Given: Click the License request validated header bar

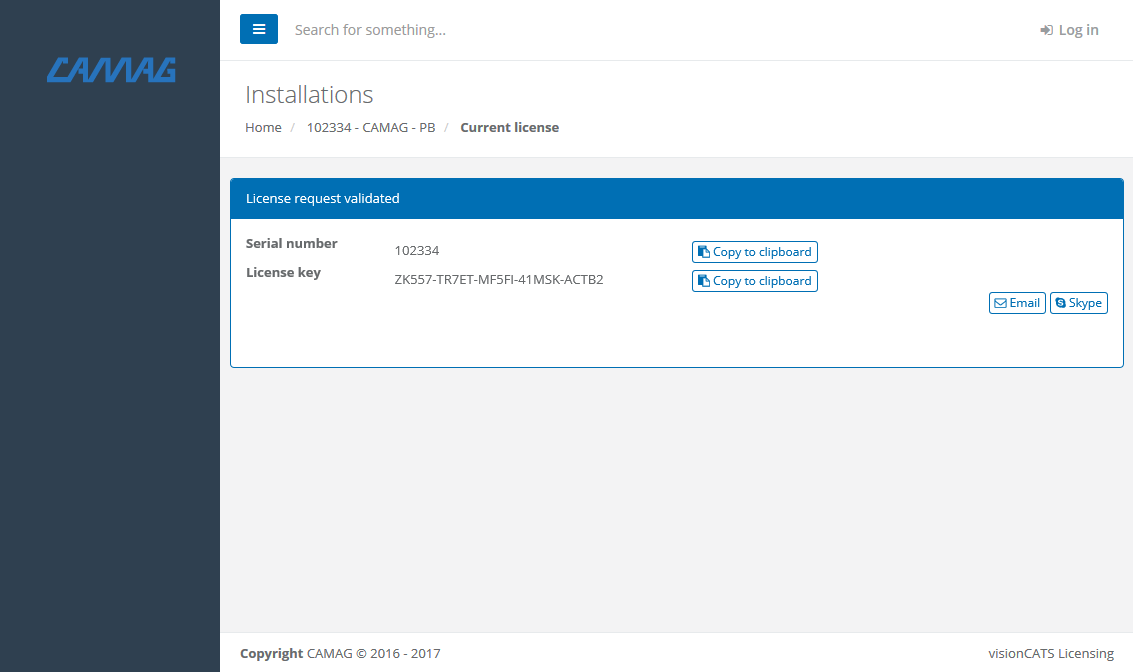Looking at the screenshot, I should 322,198.
